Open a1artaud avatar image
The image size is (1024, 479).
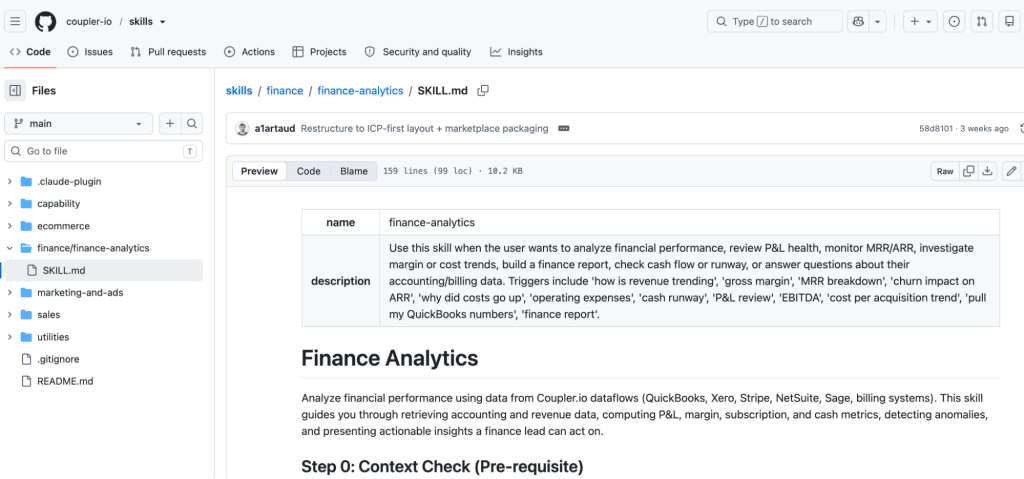242,129
